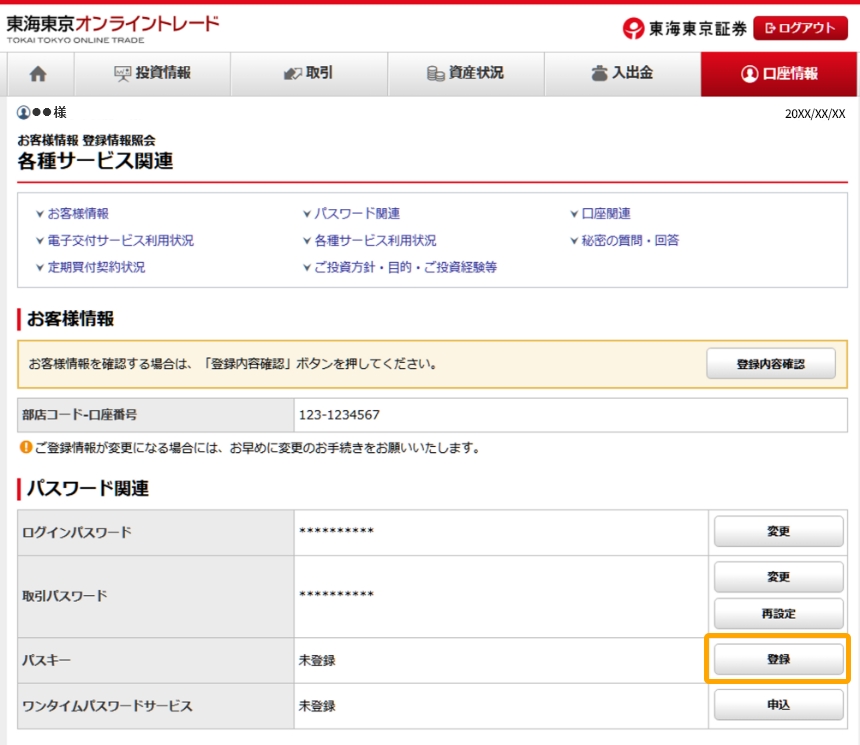The height and width of the screenshot is (745, 860).
Task: Jump to 秘密の質問・回答 section
Action: 630,241
